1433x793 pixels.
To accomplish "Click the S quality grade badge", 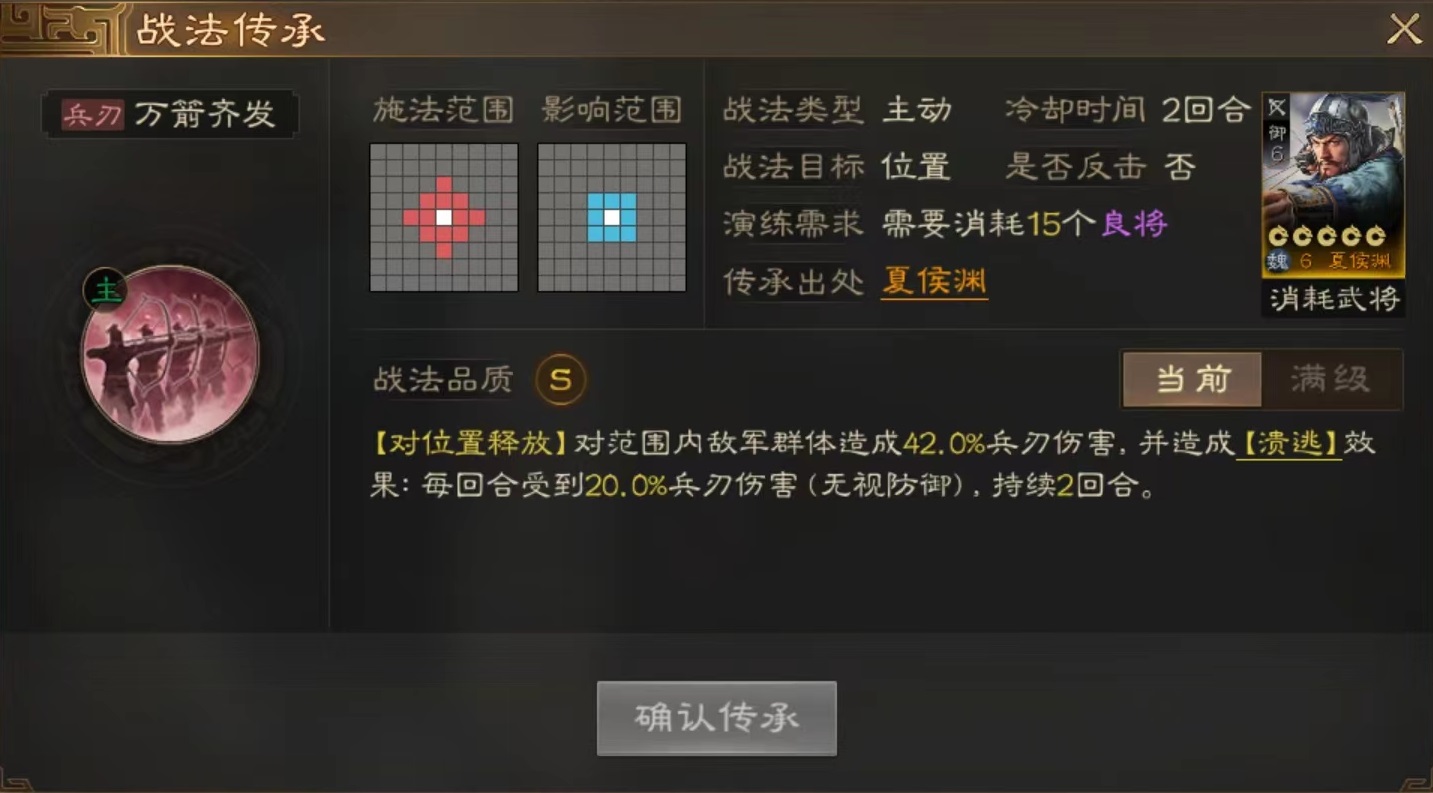I will tap(560, 380).
